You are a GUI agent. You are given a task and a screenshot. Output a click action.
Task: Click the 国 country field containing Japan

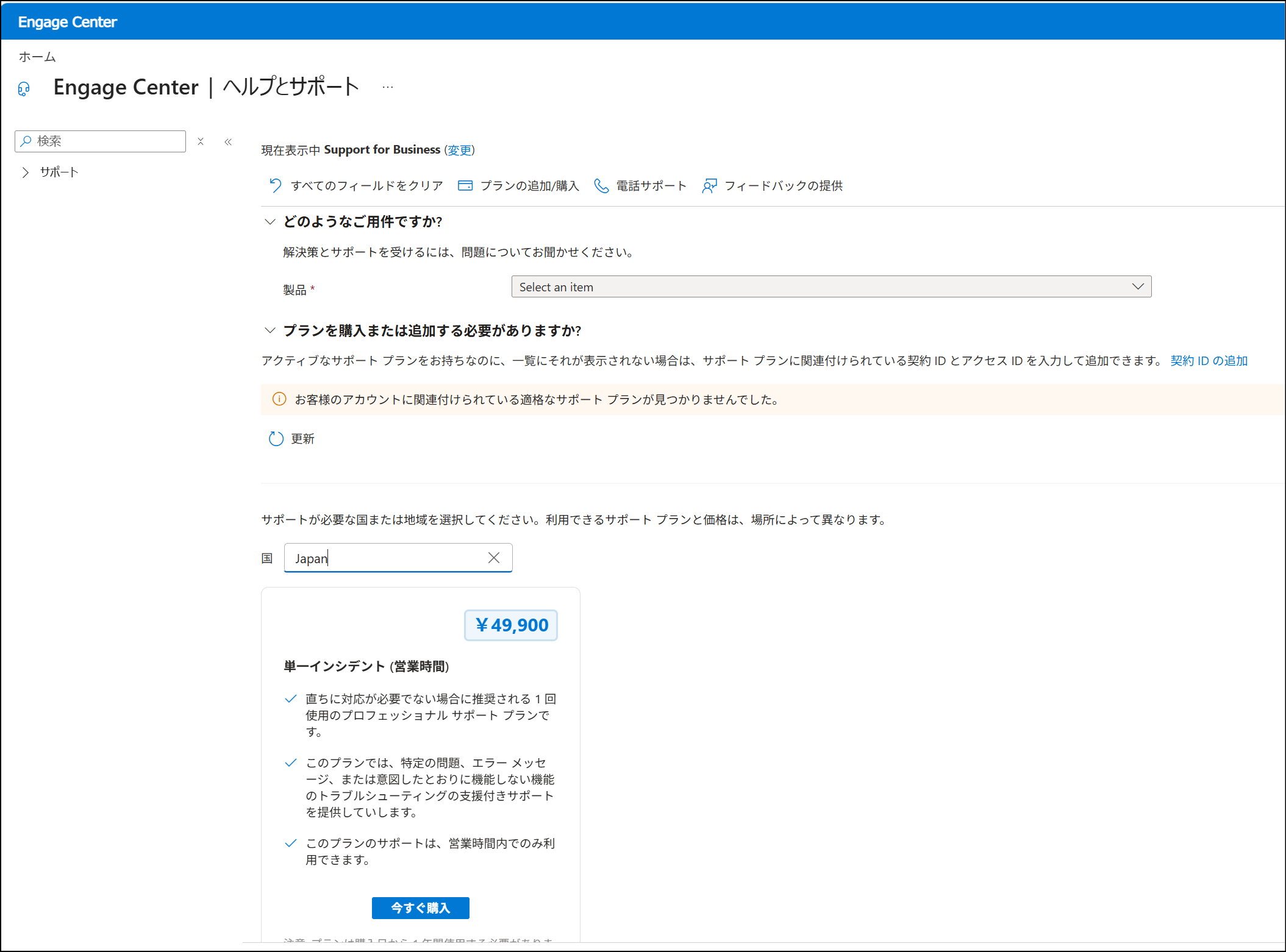(x=398, y=558)
